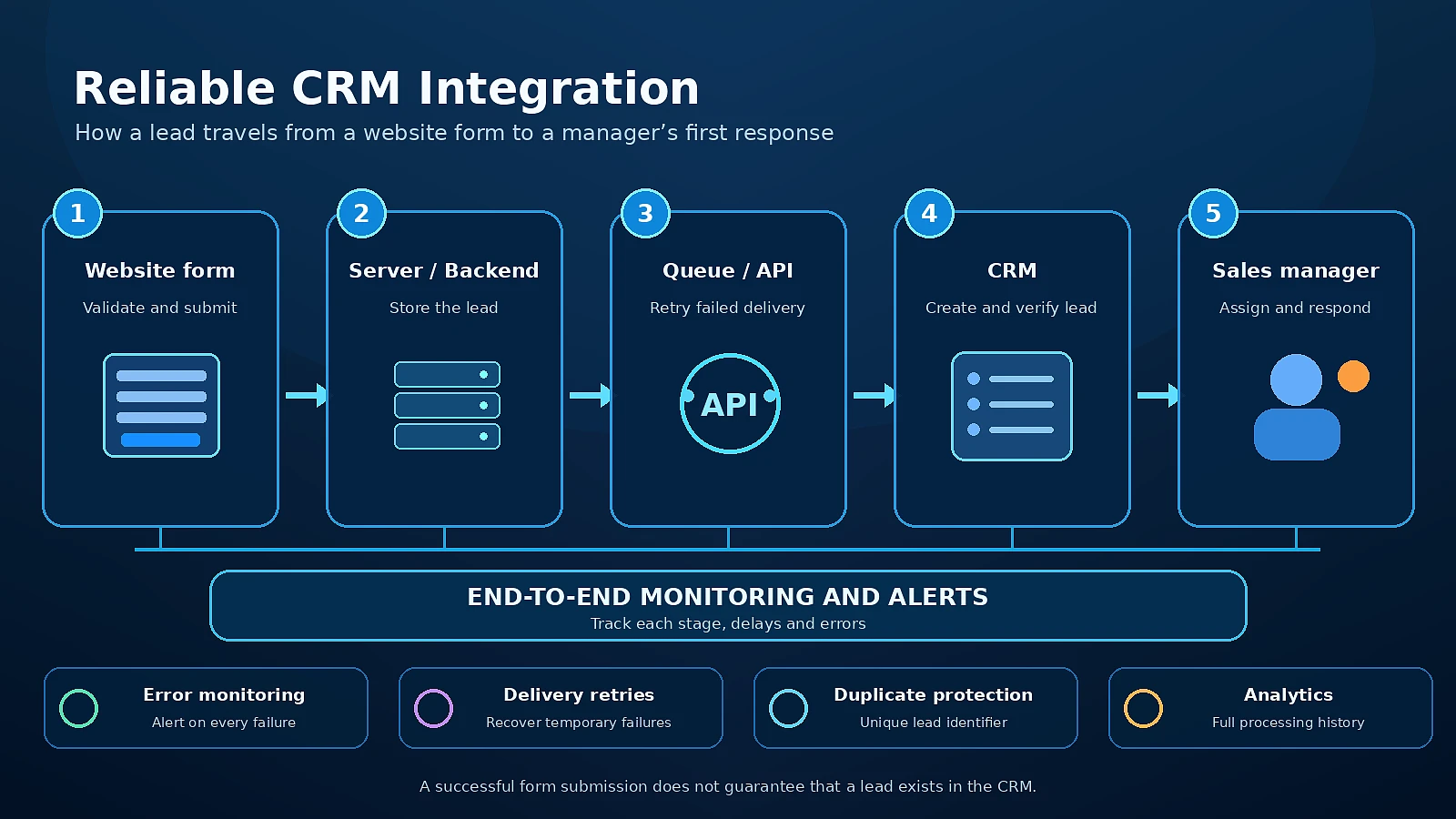1456x819 pixels.
Task: Click the "Reliable CRM Integration" title
Action: [387, 88]
